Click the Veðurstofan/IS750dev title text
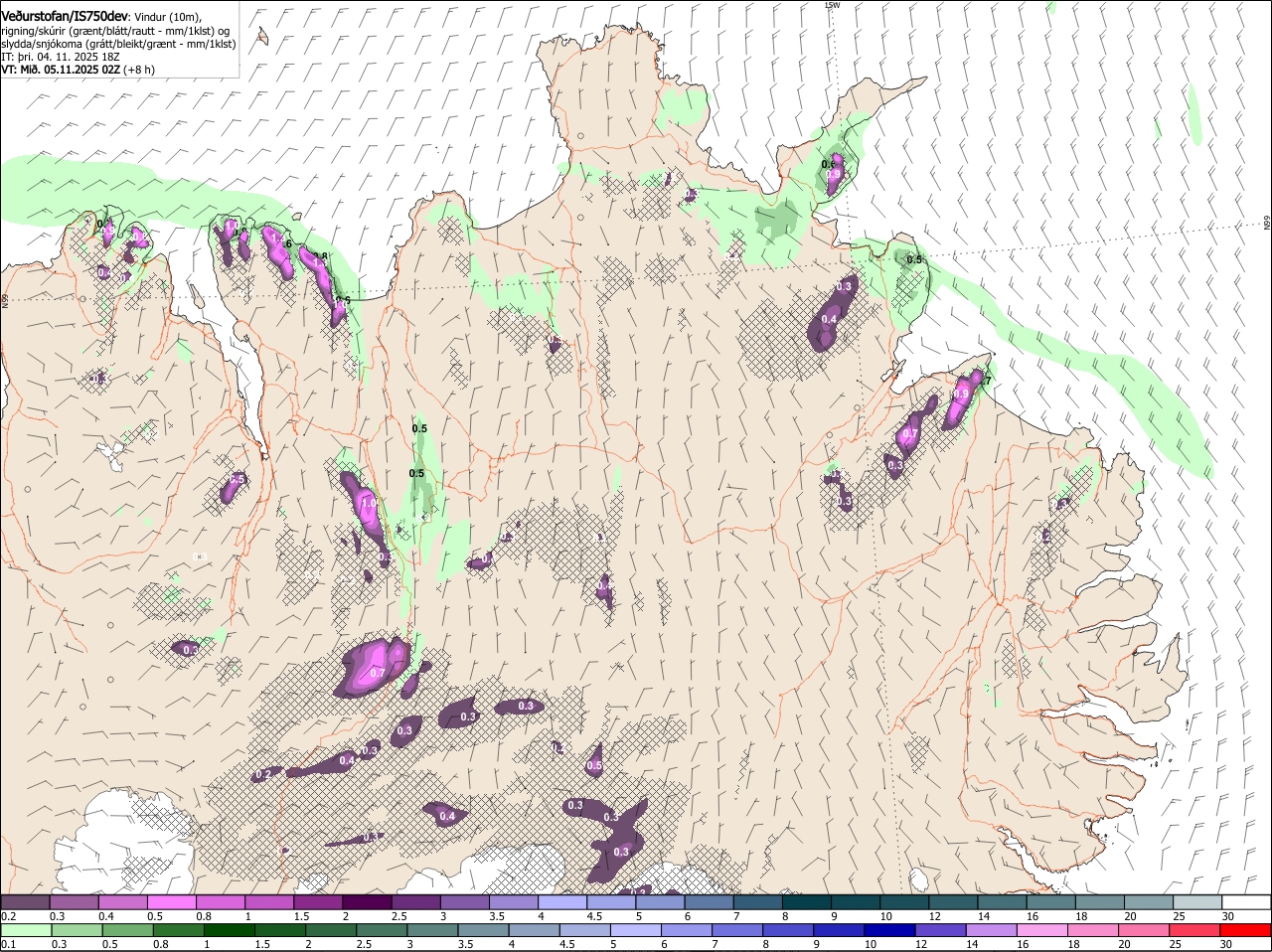This screenshot has height=952, width=1272. click(x=64, y=16)
